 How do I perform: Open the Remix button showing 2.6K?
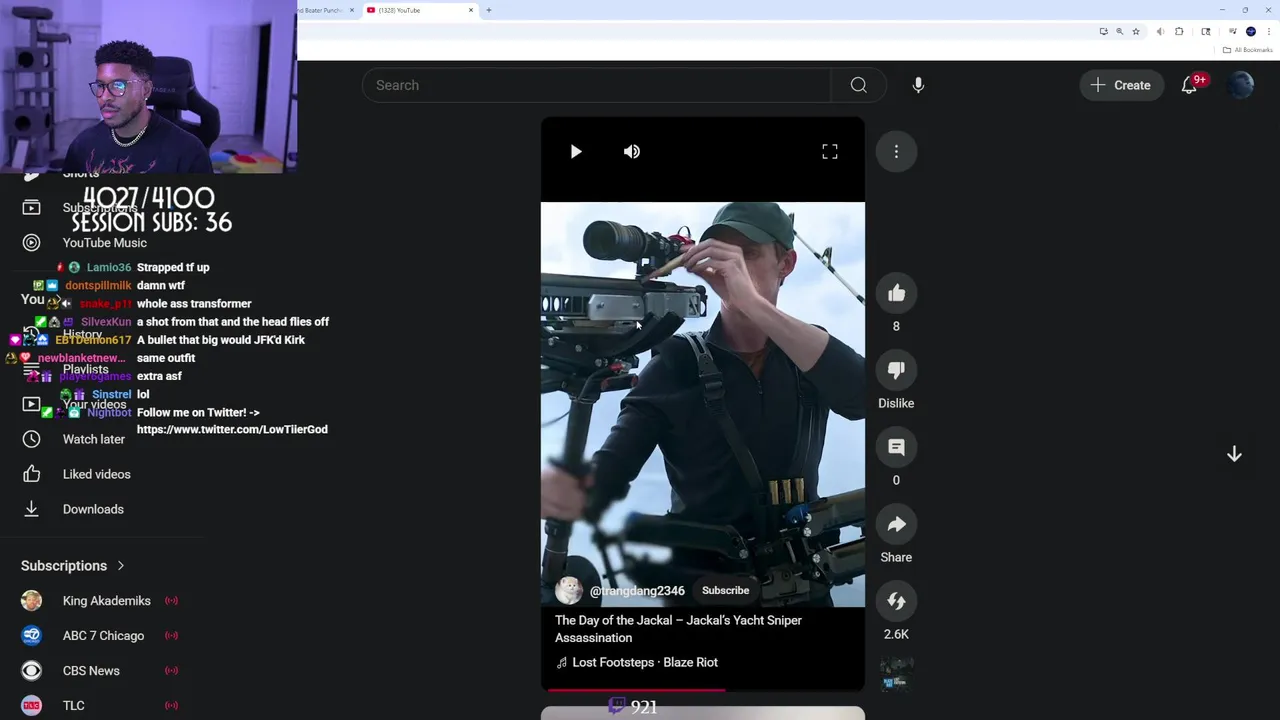(x=896, y=601)
